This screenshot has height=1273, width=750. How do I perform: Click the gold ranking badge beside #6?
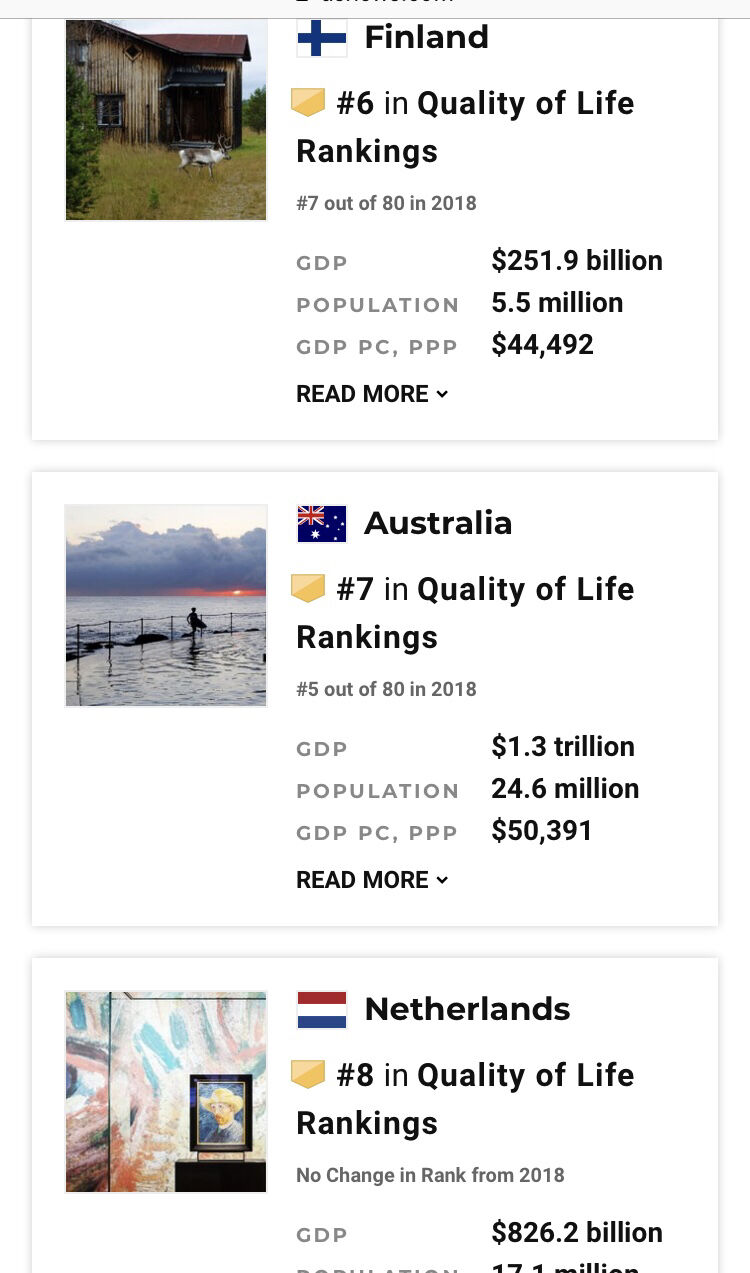tap(308, 102)
